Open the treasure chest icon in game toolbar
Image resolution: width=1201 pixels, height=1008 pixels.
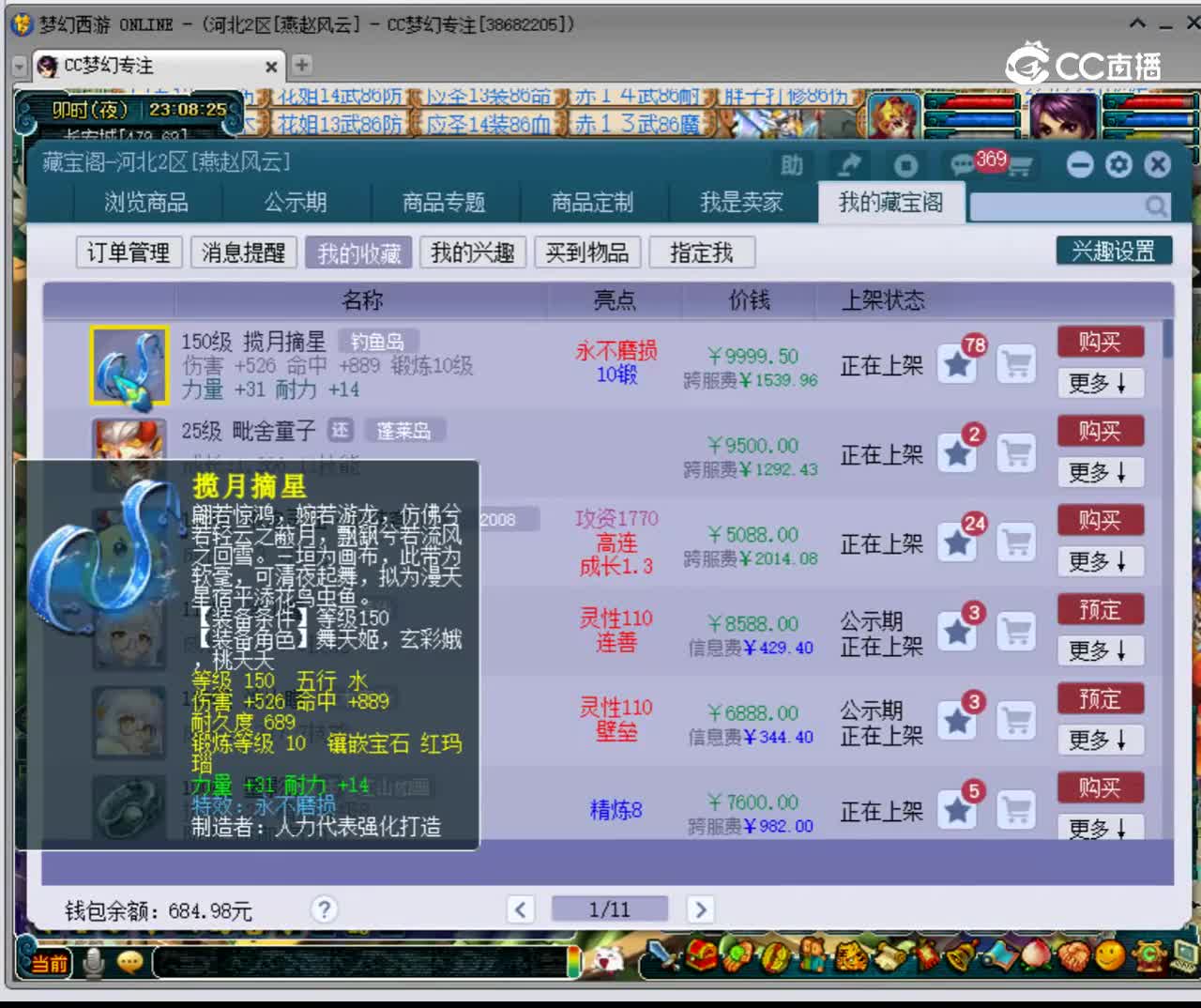tap(701, 957)
